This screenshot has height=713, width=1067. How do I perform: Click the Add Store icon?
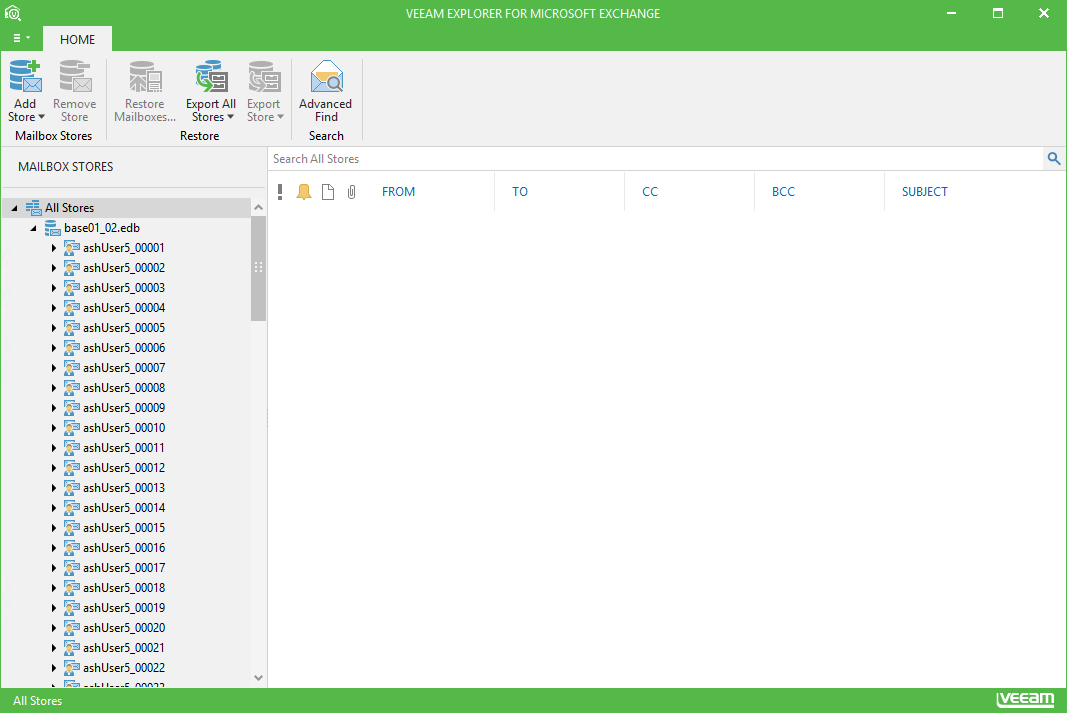point(25,76)
